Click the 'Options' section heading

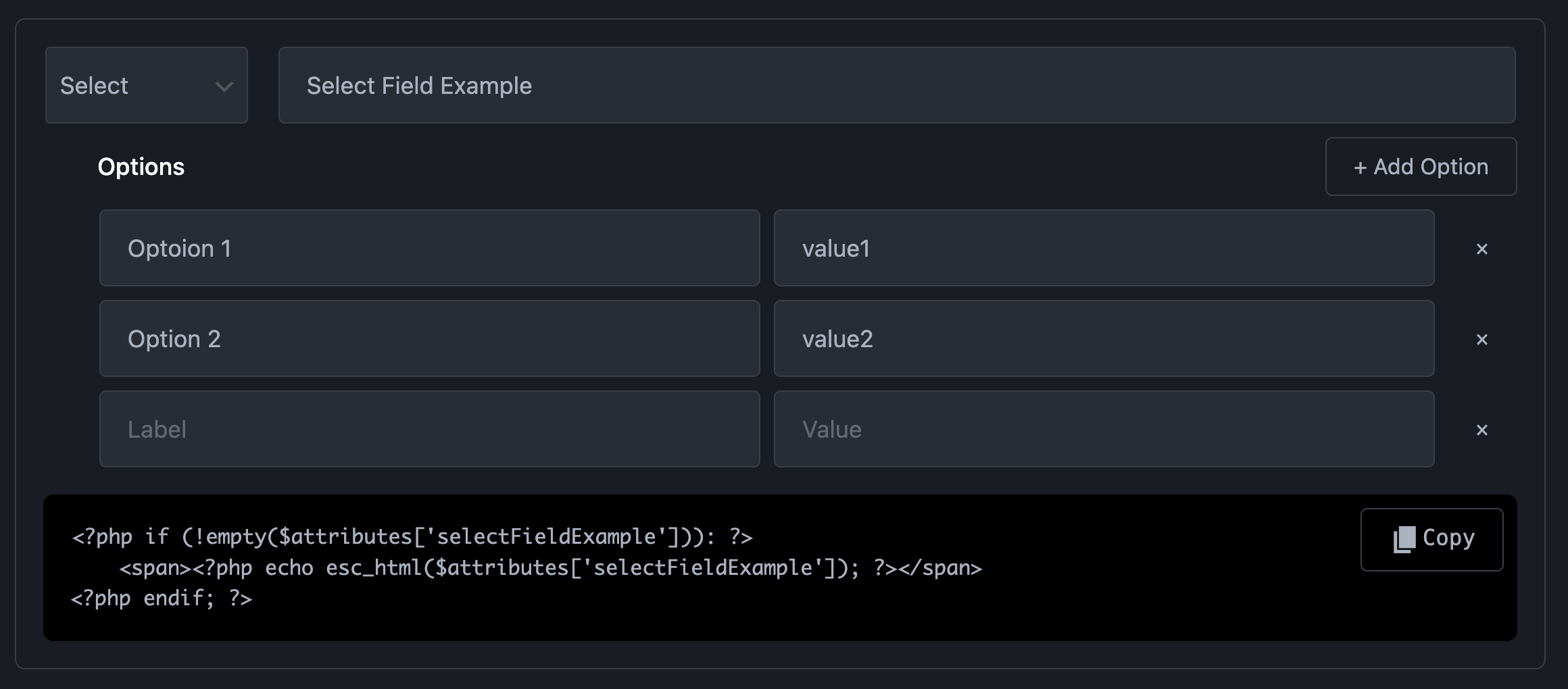(141, 167)
